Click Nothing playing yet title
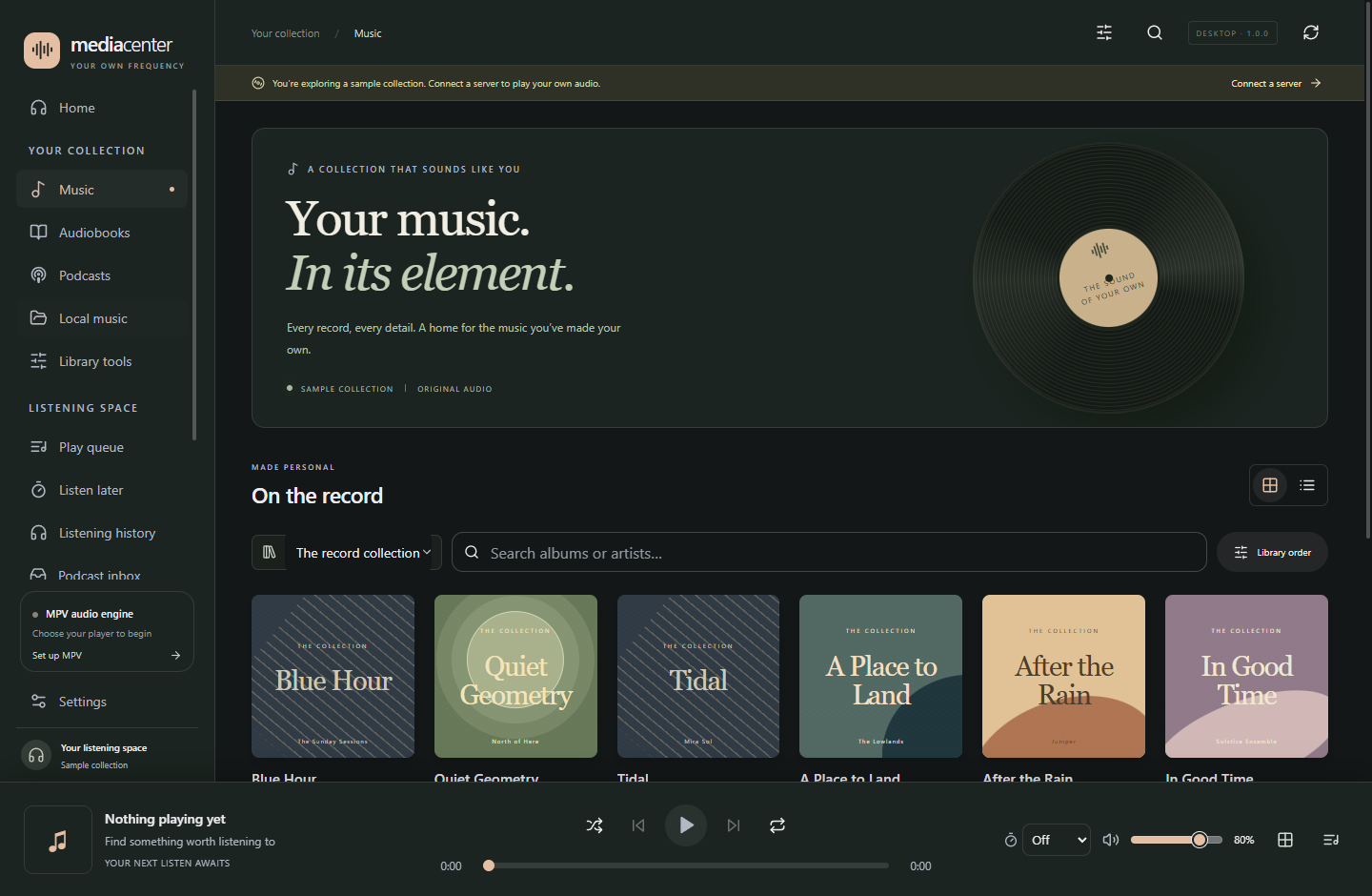 click(165, 819)
